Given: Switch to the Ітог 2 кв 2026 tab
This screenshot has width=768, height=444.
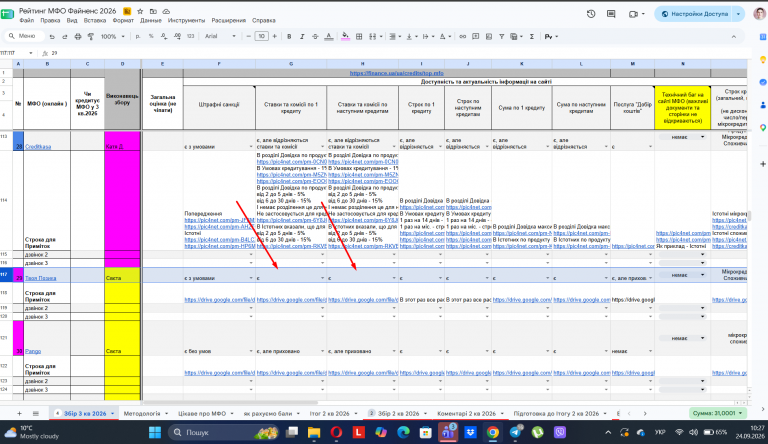Looking at the screenshot, I should [329, 413].
